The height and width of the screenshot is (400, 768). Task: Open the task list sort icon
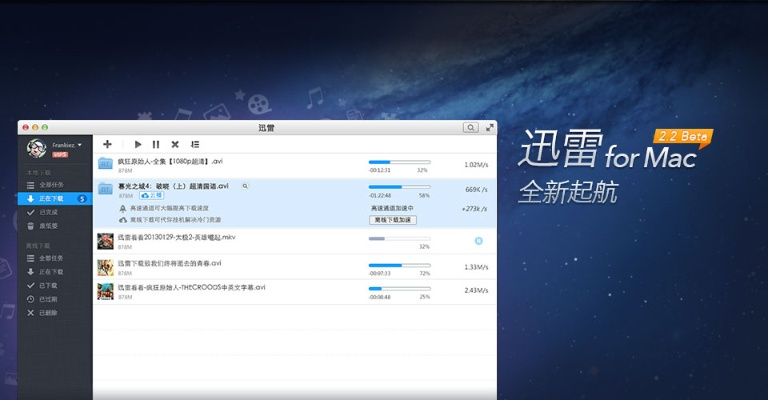click(x=195, y=145)
